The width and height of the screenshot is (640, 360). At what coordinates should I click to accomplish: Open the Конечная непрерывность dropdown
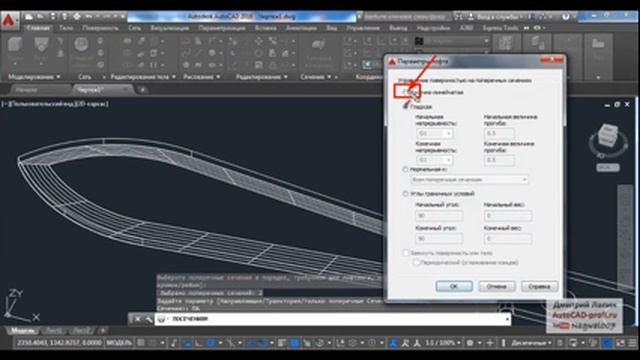point(434,160)
